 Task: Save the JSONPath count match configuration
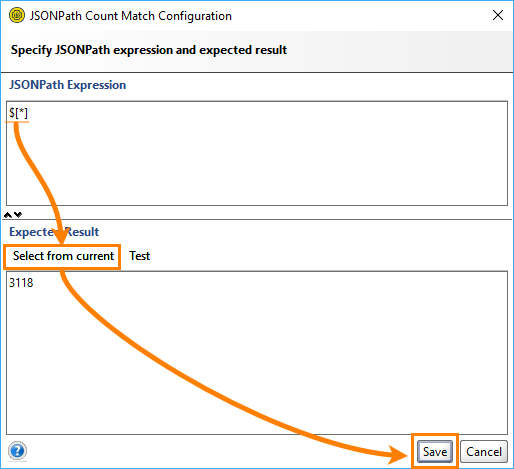tap(435, 452)
